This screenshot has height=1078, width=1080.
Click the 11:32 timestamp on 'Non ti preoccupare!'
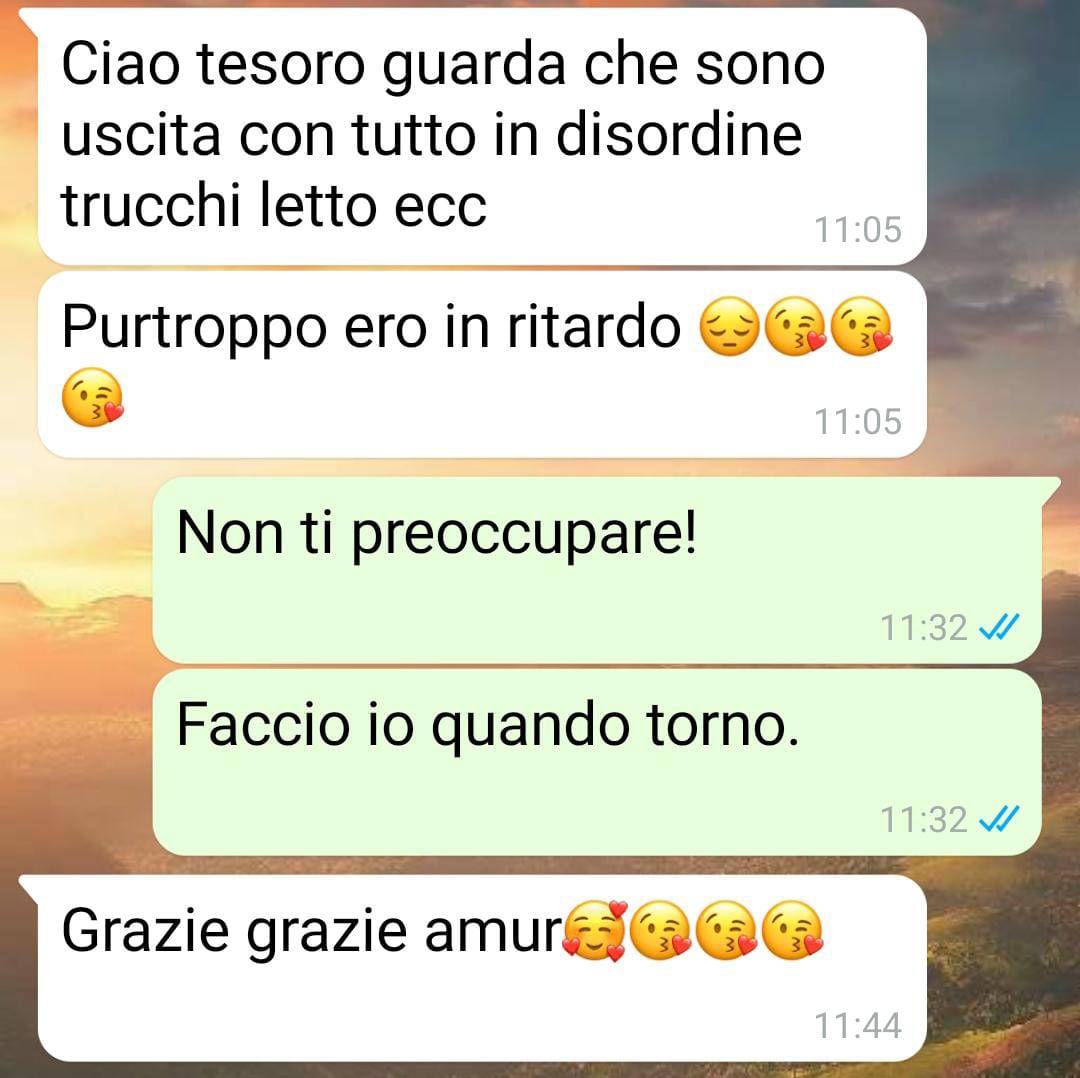click(924, 628)
